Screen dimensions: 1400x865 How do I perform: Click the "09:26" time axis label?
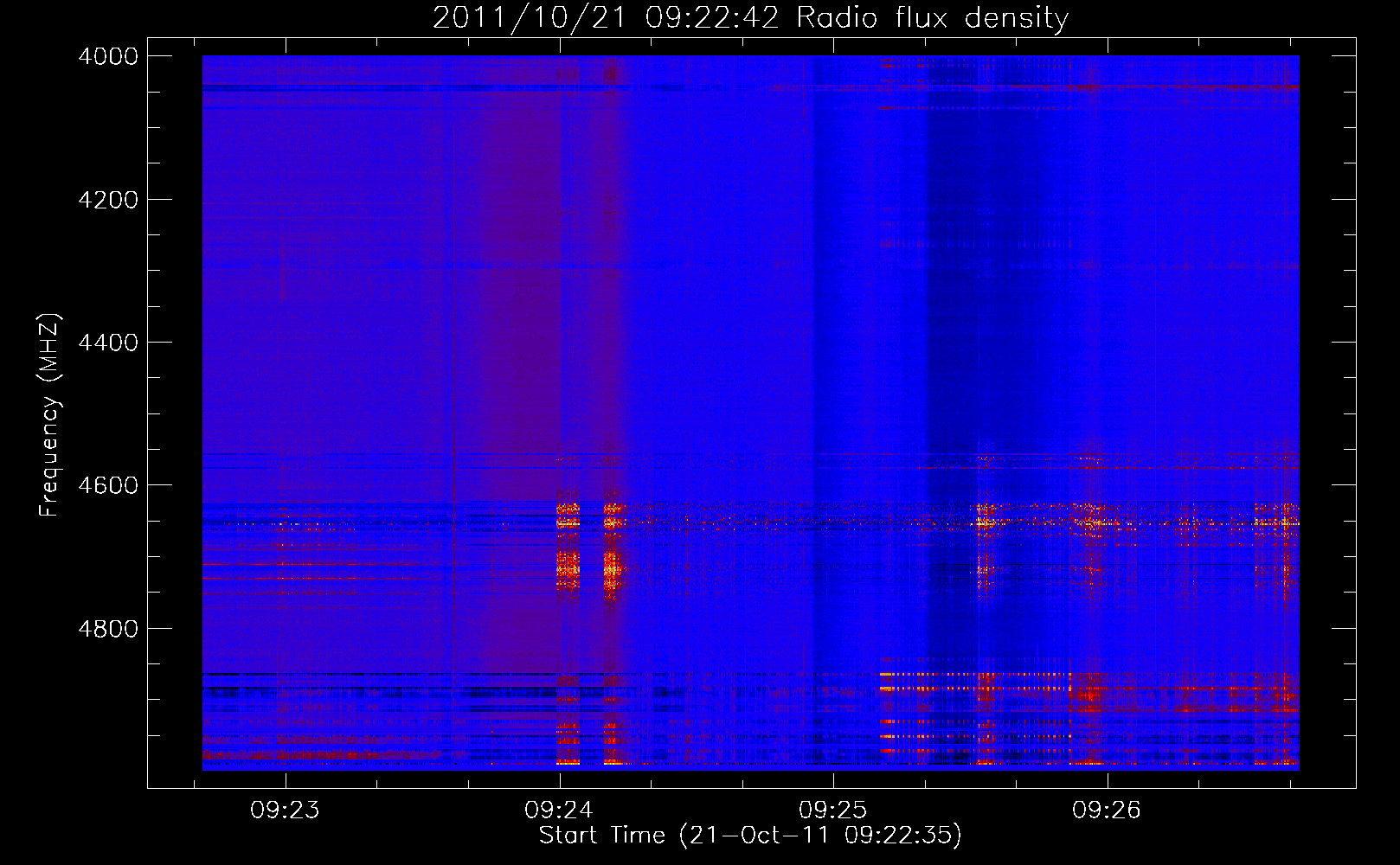click(1107, 811)
